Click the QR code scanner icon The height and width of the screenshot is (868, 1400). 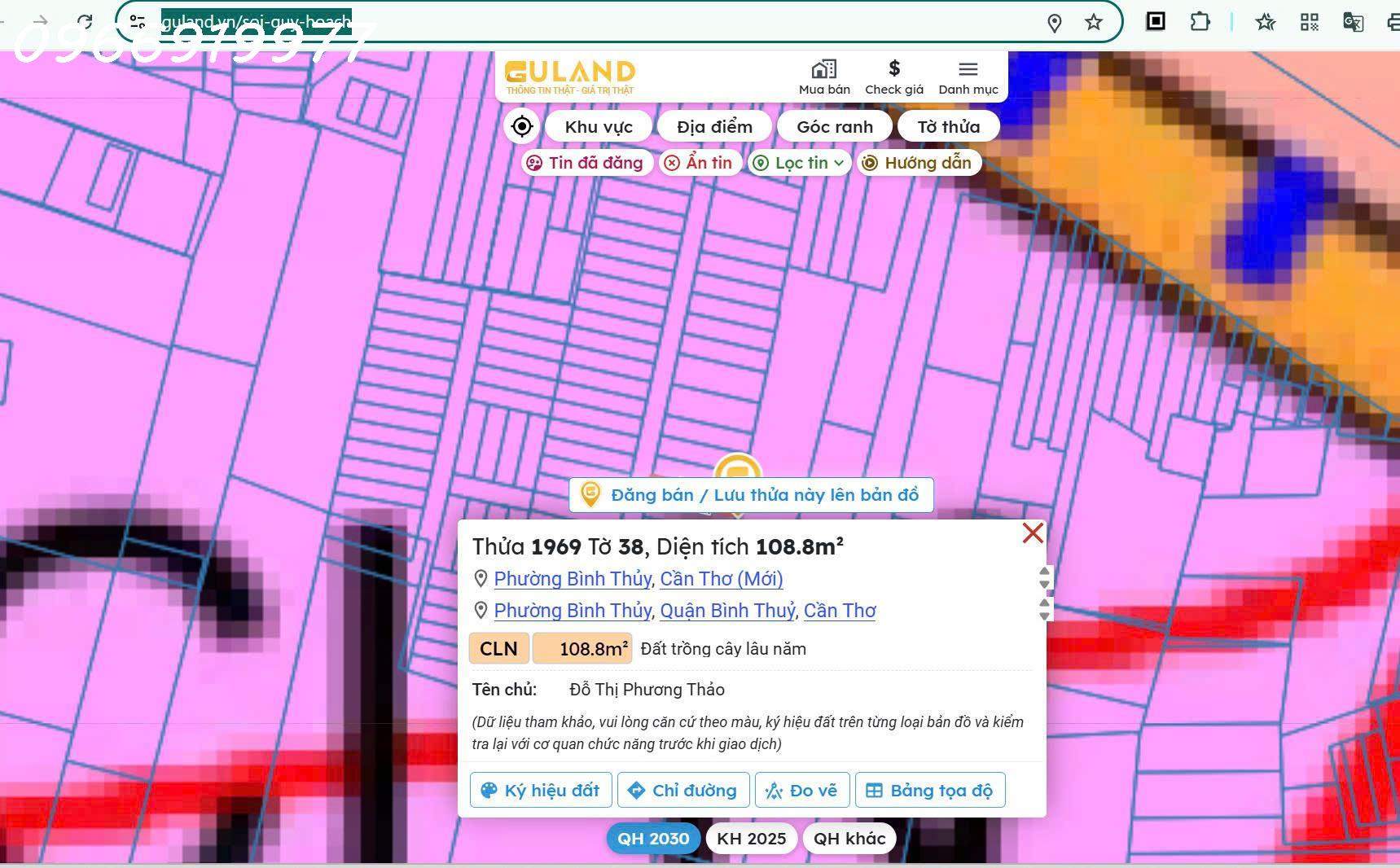click(x=1309, y=22)
